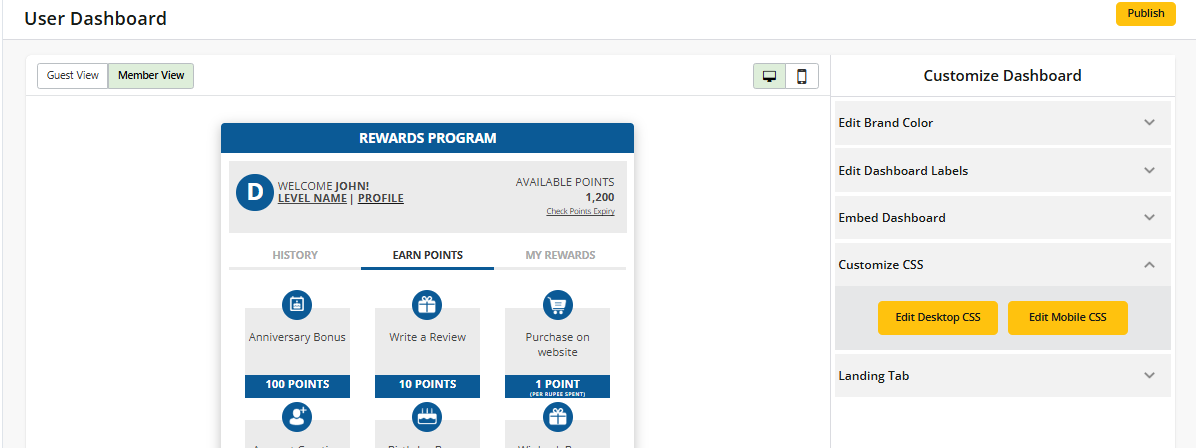Click the WELCOME JOHN! text
The image size is (1196, 448).
(323, 186)
